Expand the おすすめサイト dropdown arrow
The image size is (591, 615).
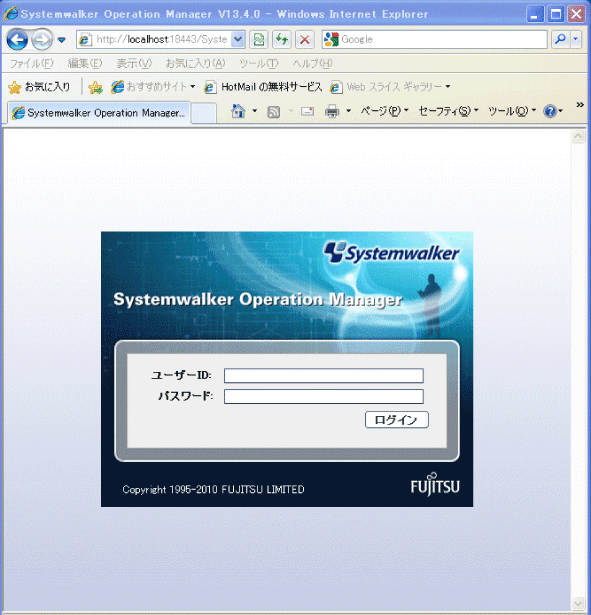193,87
